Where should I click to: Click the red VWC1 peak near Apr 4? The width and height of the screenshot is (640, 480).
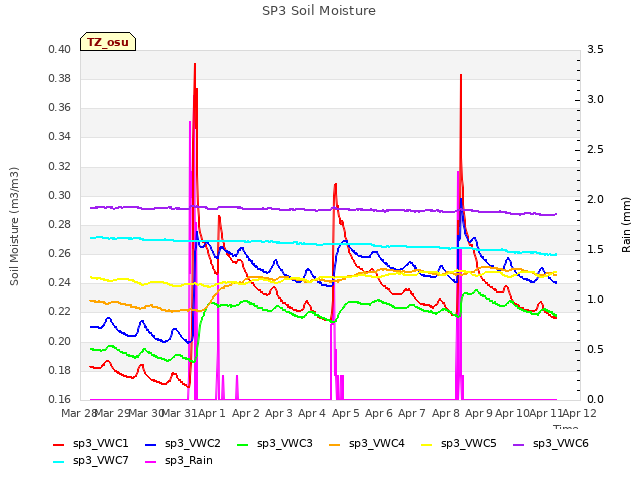[335, 185]
